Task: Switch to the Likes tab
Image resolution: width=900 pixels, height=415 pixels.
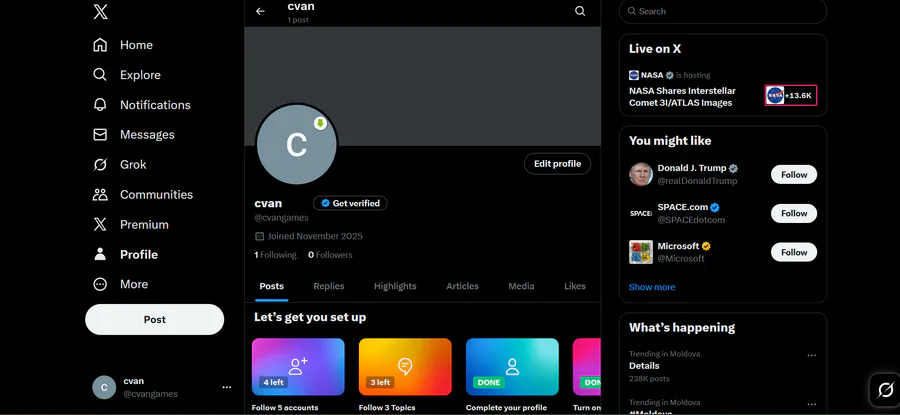Action: [x=575, y=286]
